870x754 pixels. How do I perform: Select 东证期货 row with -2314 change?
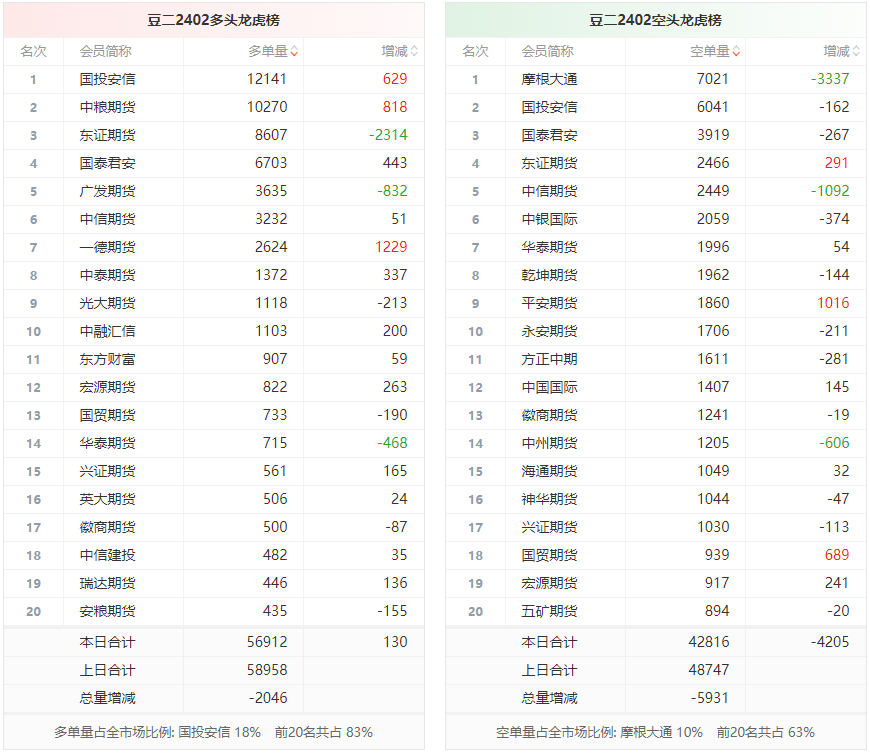(x=214, y=135)
